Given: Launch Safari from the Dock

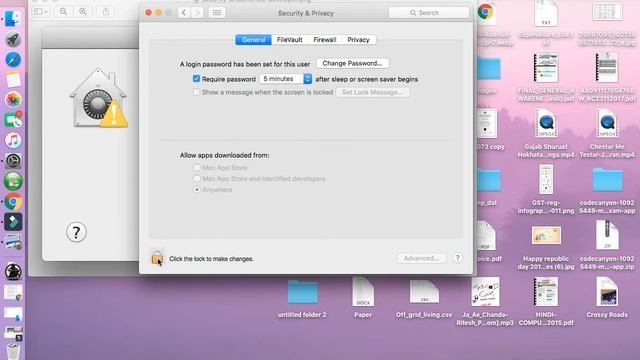Looking at the screenshot, I should click(x=13, y=60).
